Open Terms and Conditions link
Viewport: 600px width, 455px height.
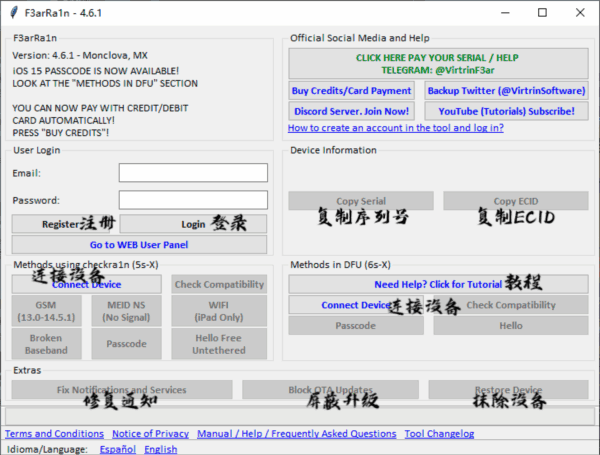[x=54, y=434]
